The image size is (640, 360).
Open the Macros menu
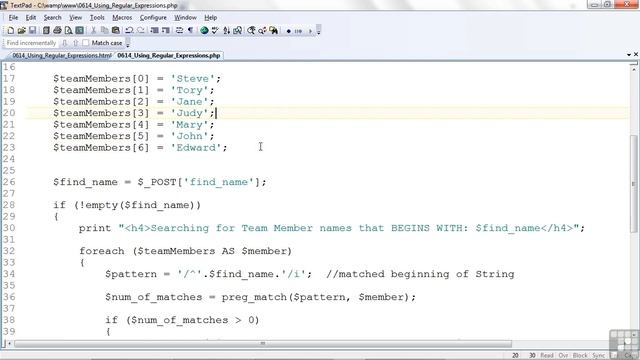(122, 18)
